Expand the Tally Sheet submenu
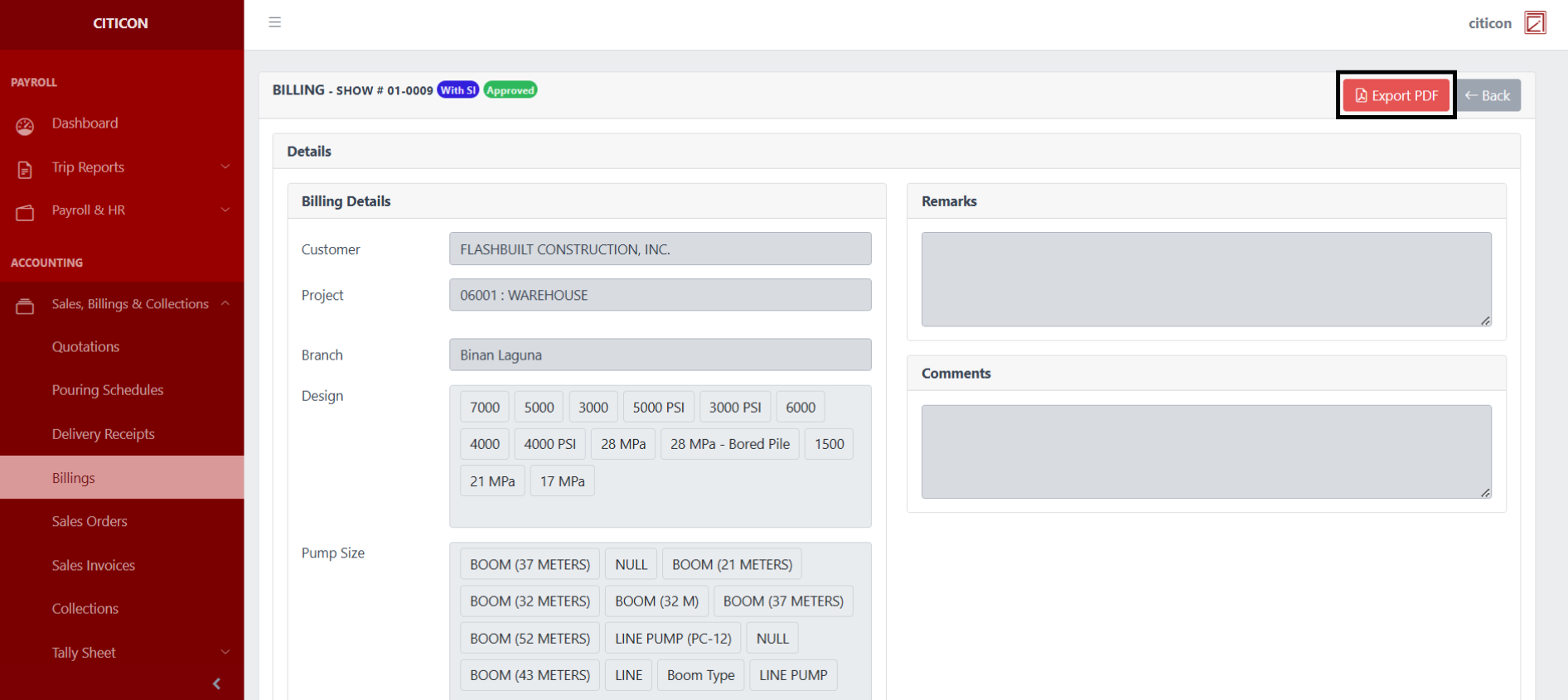 pyautogui.click(x=225, y=653)
